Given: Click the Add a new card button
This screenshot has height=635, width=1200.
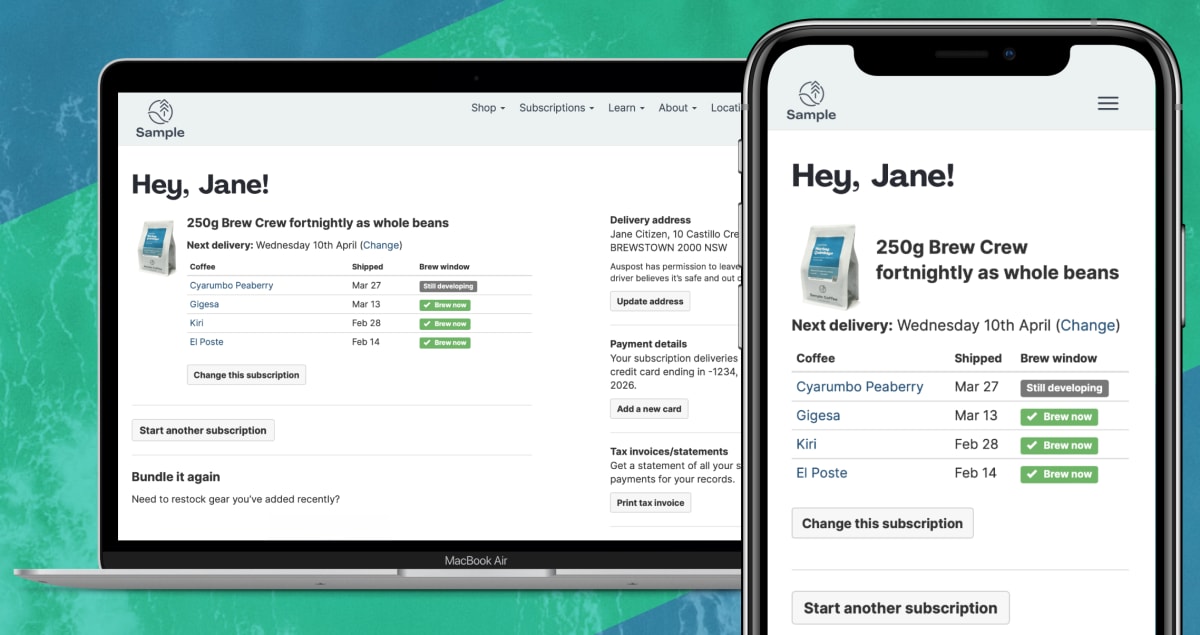Looking at the screenshot, I should click(x=649, y=409).
